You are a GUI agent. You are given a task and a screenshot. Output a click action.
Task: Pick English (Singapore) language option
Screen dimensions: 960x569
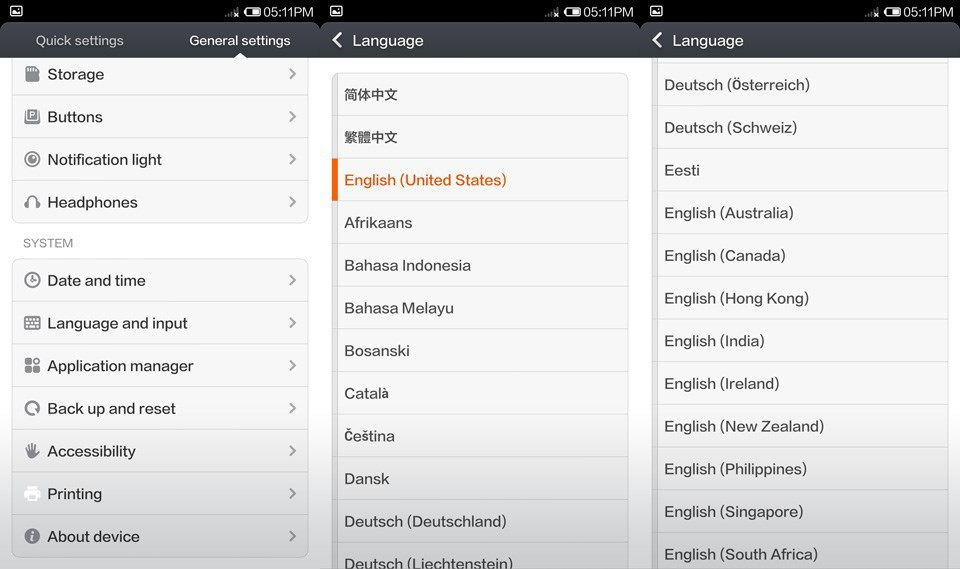tap(733, 511)
